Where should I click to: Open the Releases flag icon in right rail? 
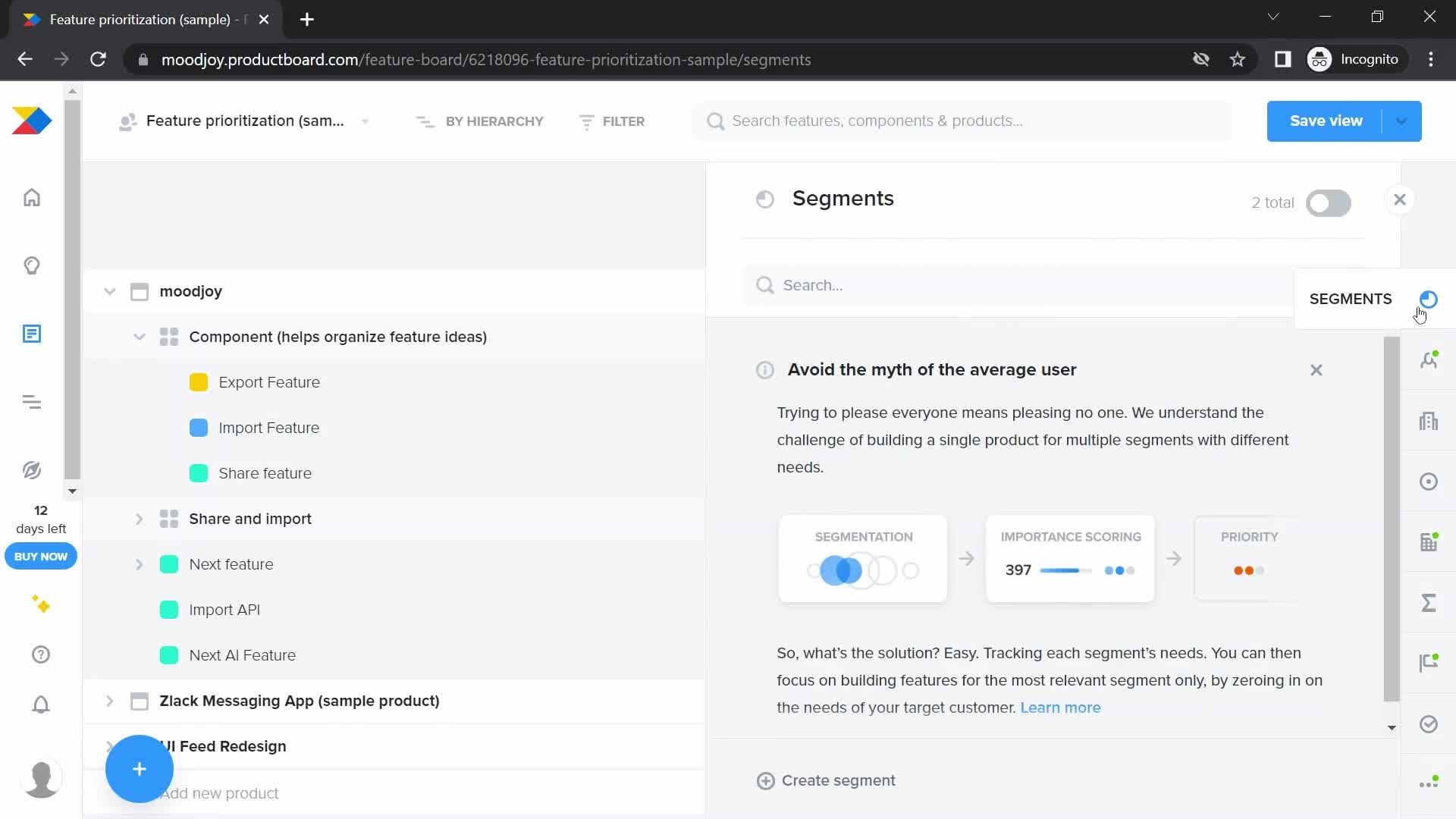click(x=1429, y=663)
